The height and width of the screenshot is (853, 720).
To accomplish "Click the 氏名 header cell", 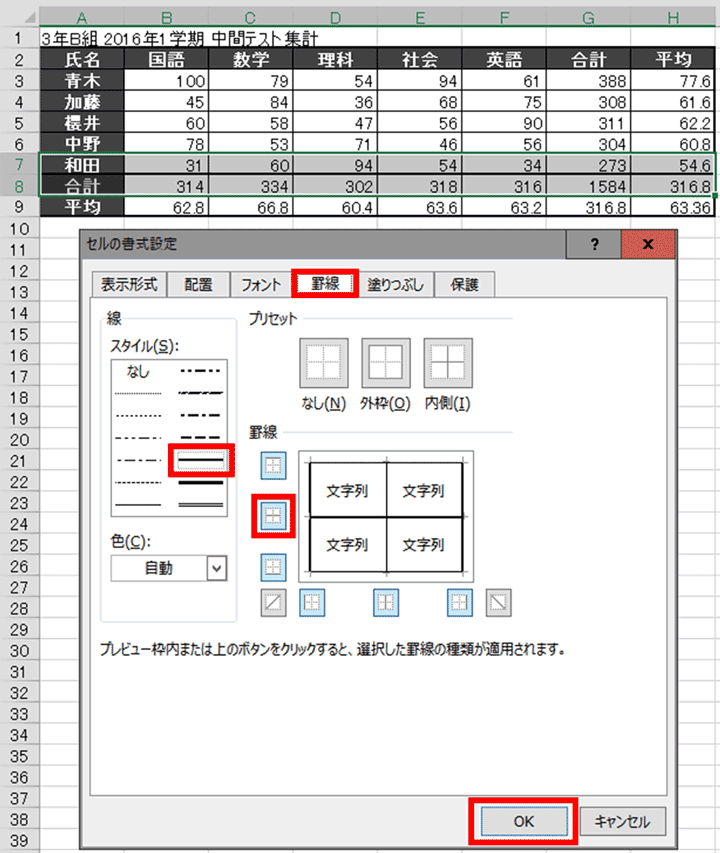I will pos(82,59).
